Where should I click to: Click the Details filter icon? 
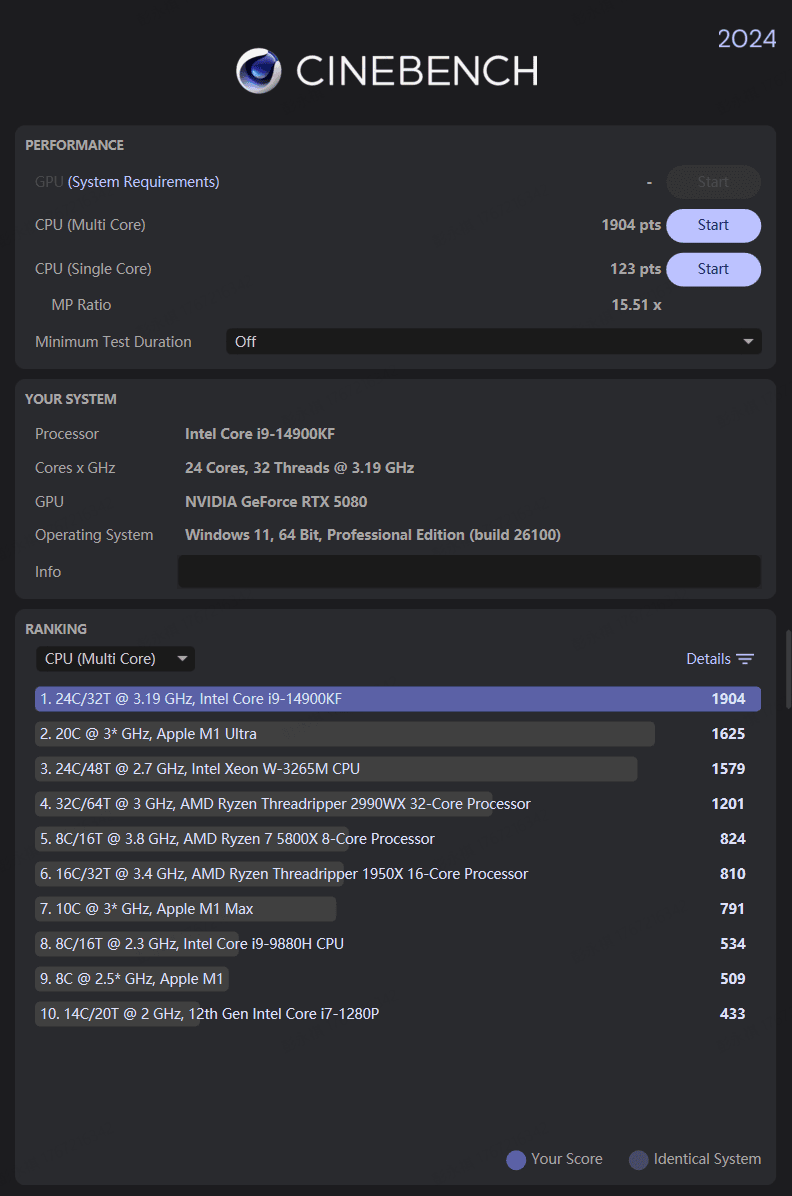click(745, 659)
